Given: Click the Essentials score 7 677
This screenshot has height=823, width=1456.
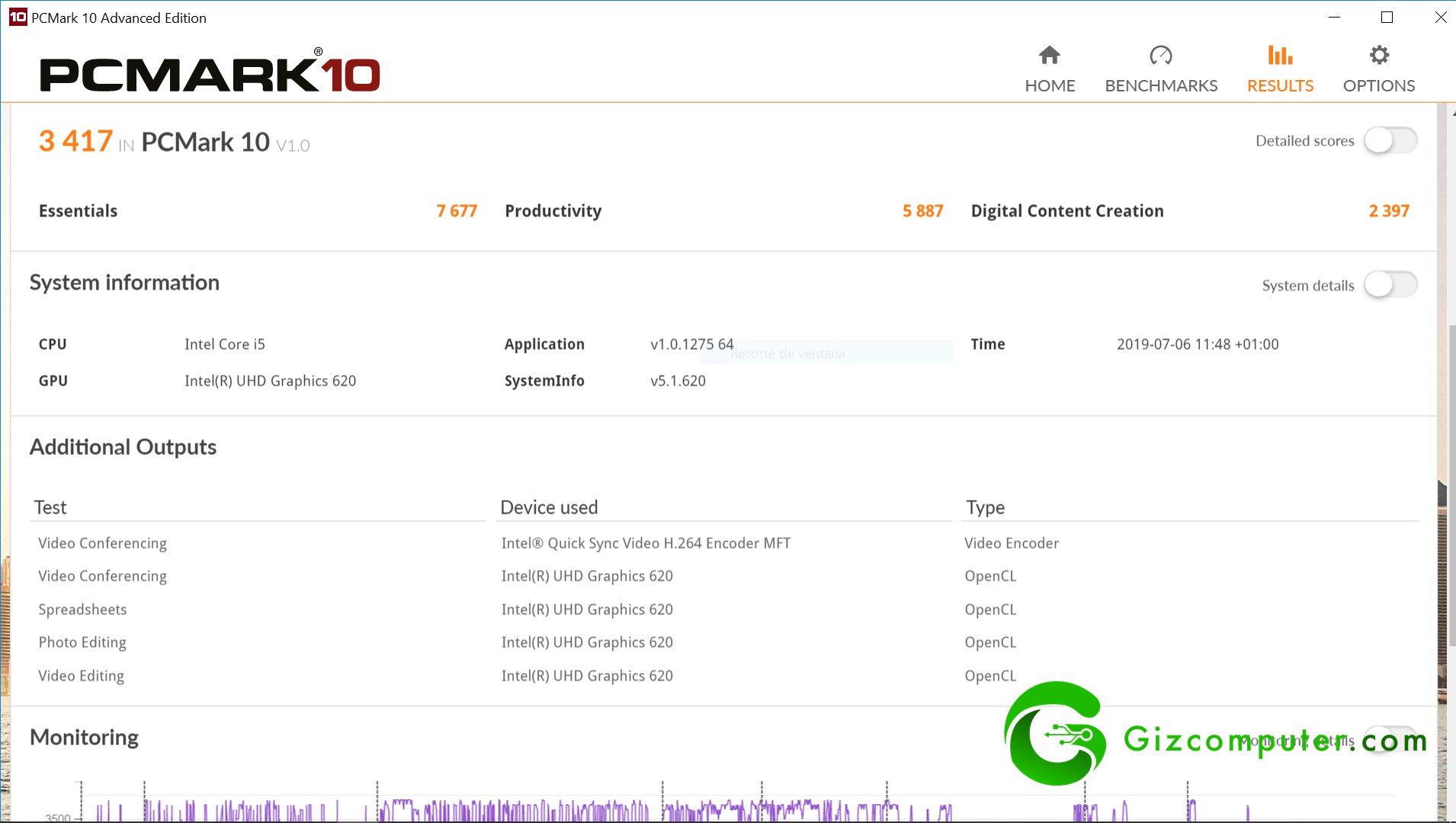Looking at the screenshot, I should 457,211.
